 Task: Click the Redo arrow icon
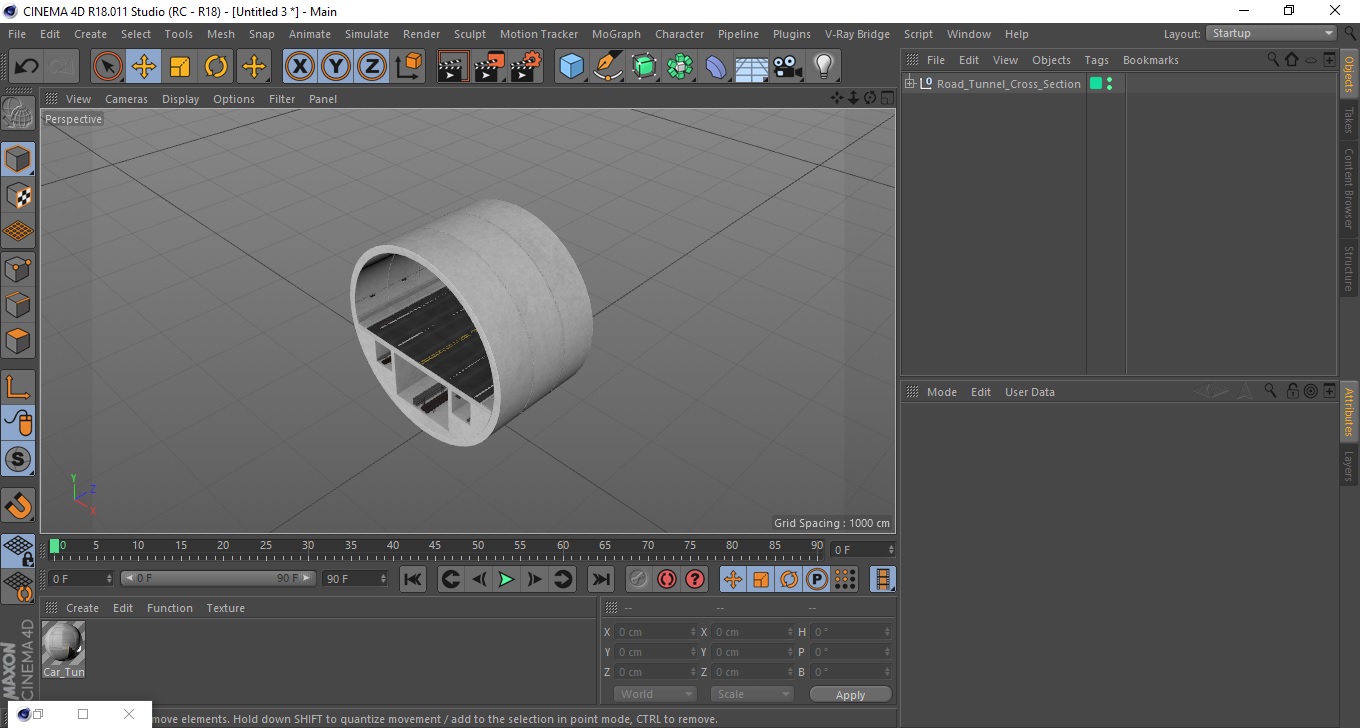click(62, 67)
